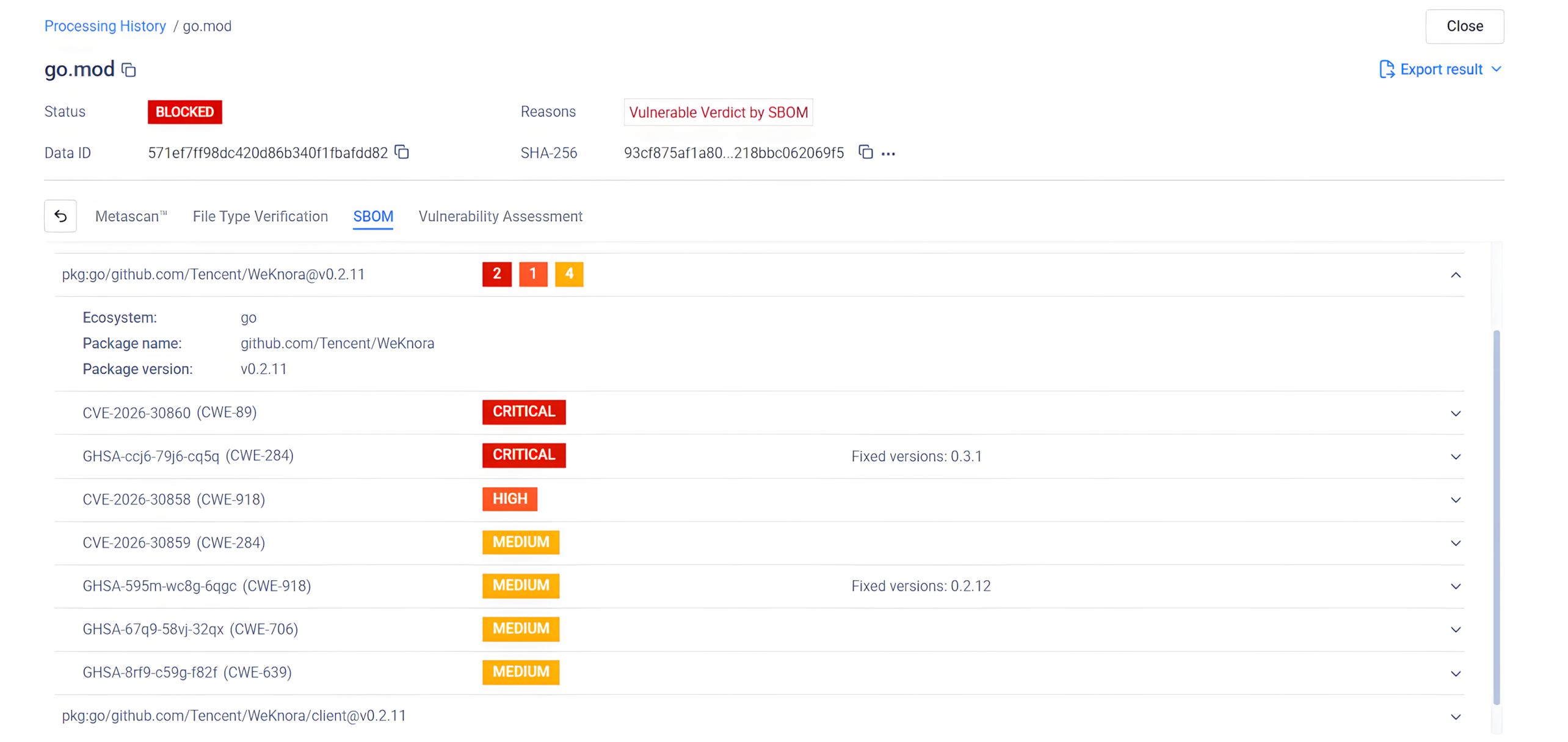This screenshot has height=742, width=1568.
Task: Expand the WeKnora/client@v0.2.11 package
Action: pyautogui.click(x=1455, y=717)
